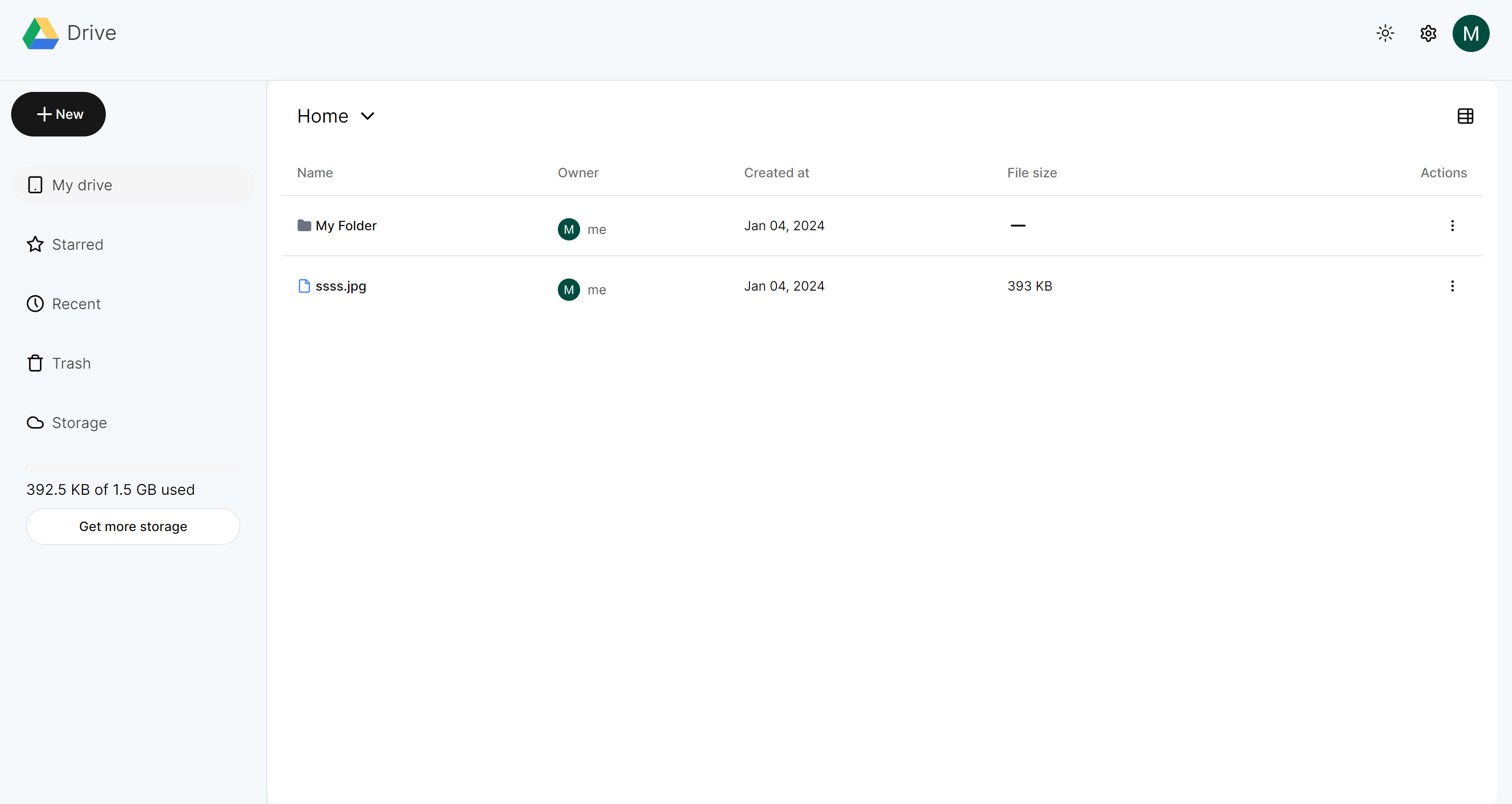Open actions menu for My Folder
This screenshot has width=1512, height=804.
[x=1452, y=226]
